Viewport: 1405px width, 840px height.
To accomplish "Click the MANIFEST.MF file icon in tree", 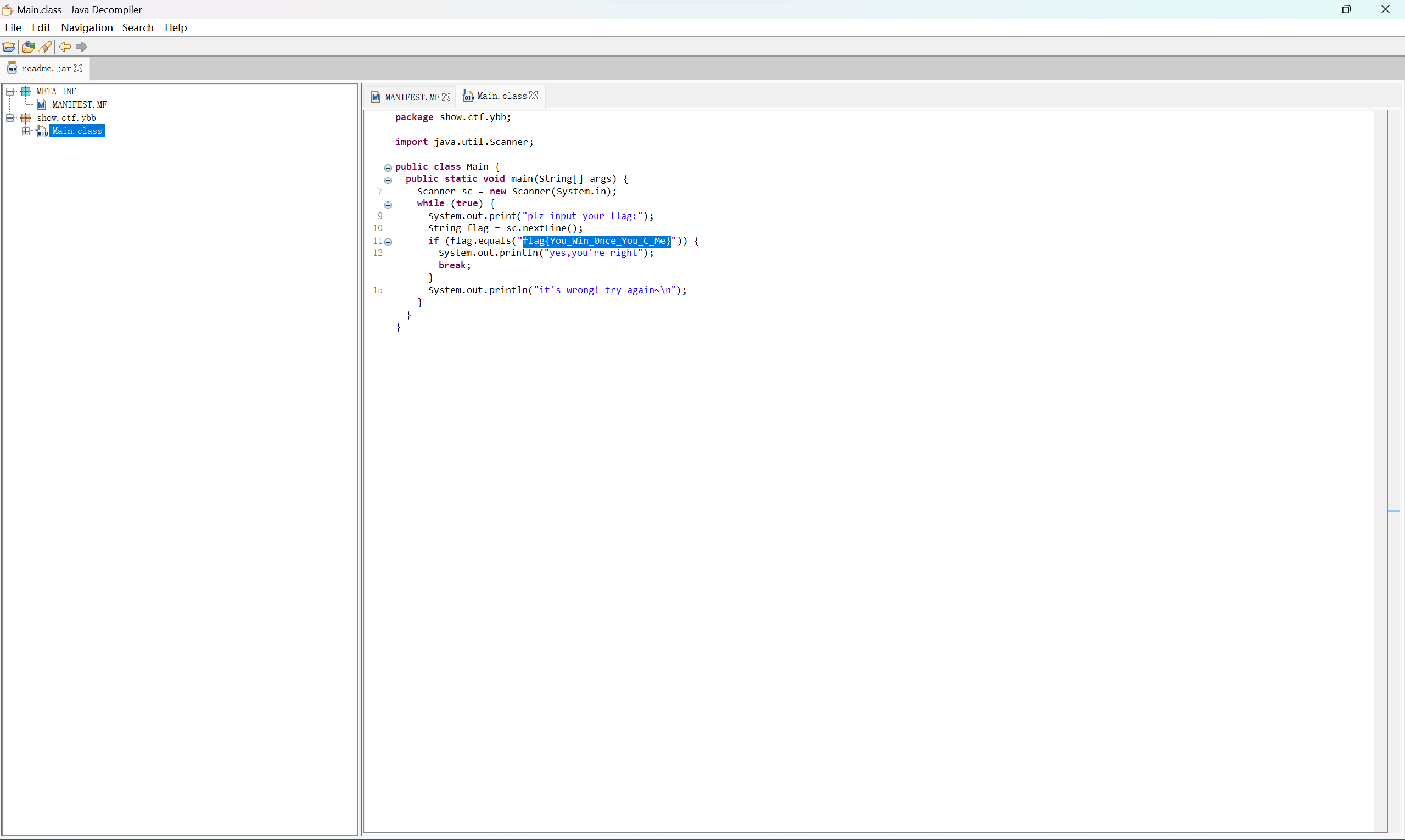I will (x=41, y=105).
